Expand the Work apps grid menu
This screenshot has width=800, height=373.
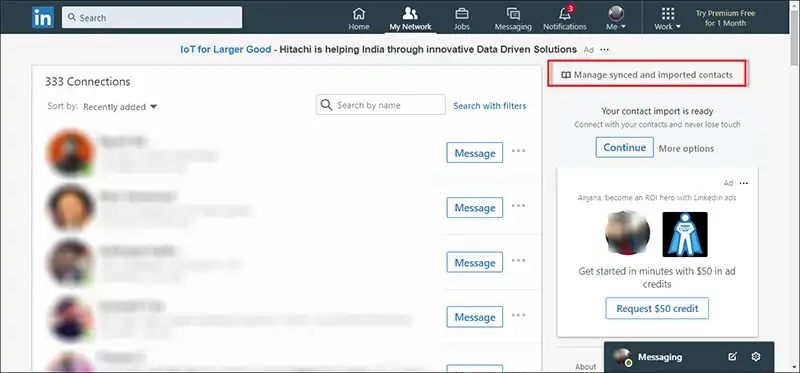[667, 18]
